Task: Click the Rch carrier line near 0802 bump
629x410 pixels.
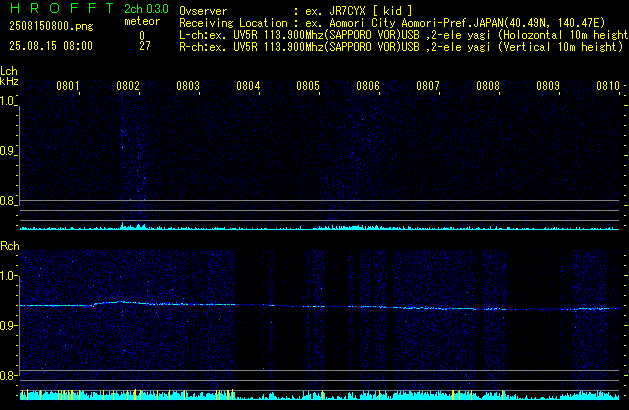Action: [120, 302]
